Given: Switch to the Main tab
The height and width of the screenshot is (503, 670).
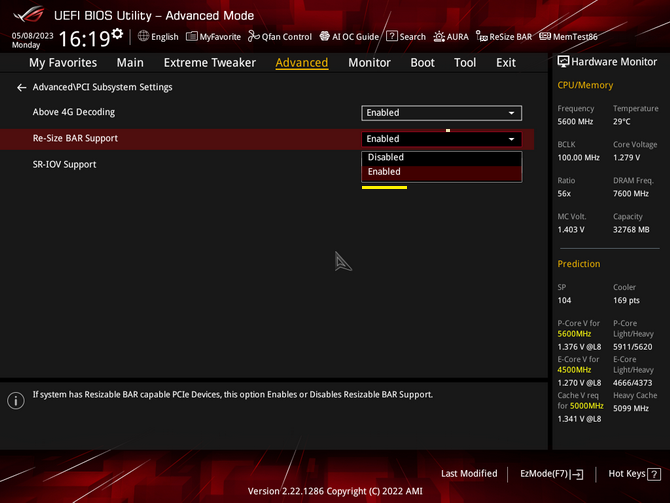Looking at the screenshot, I should 130,63.
